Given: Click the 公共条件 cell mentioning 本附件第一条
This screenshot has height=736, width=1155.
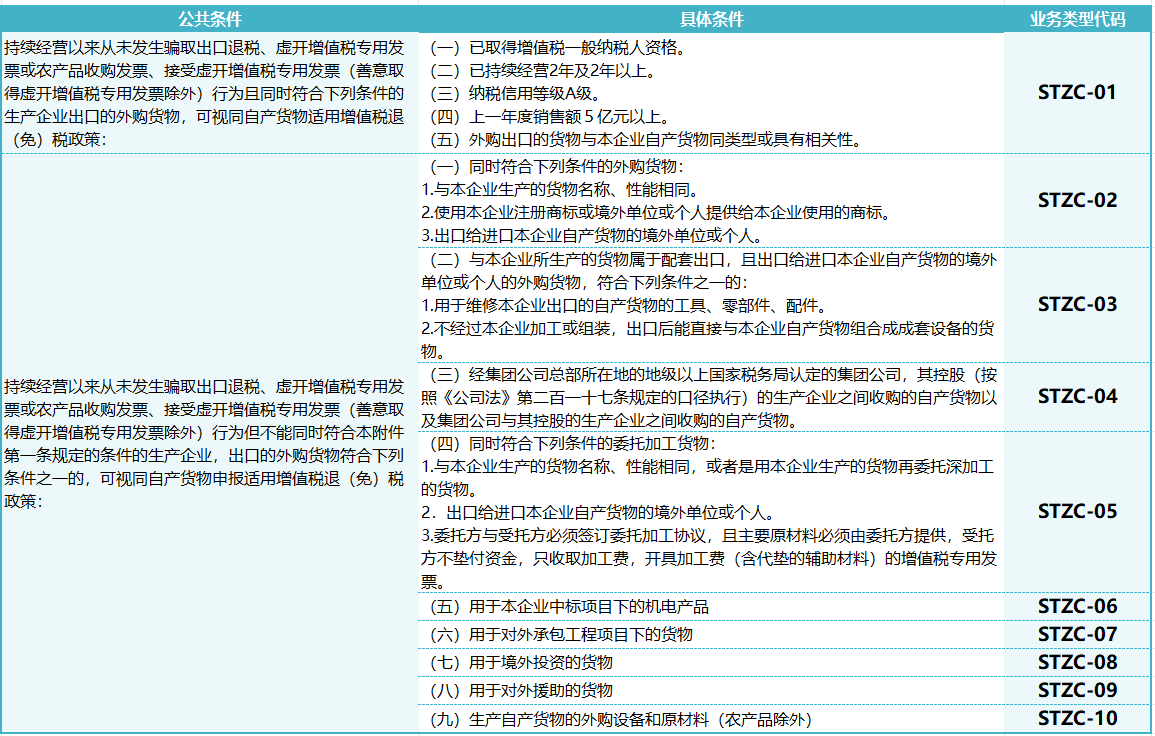Looking at the screenshot, I should click(x=210, y=443).
